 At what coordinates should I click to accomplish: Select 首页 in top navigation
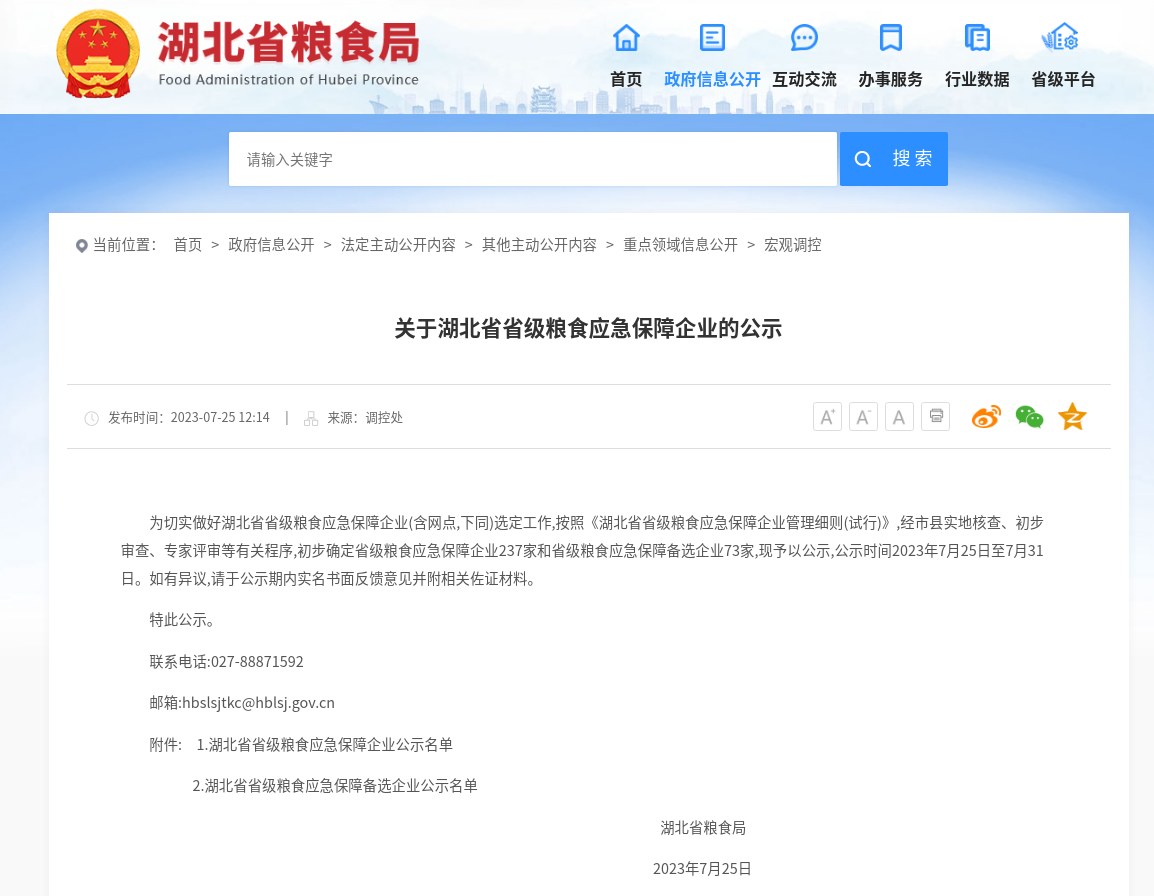pyautogui.click(x=626, y=80)
